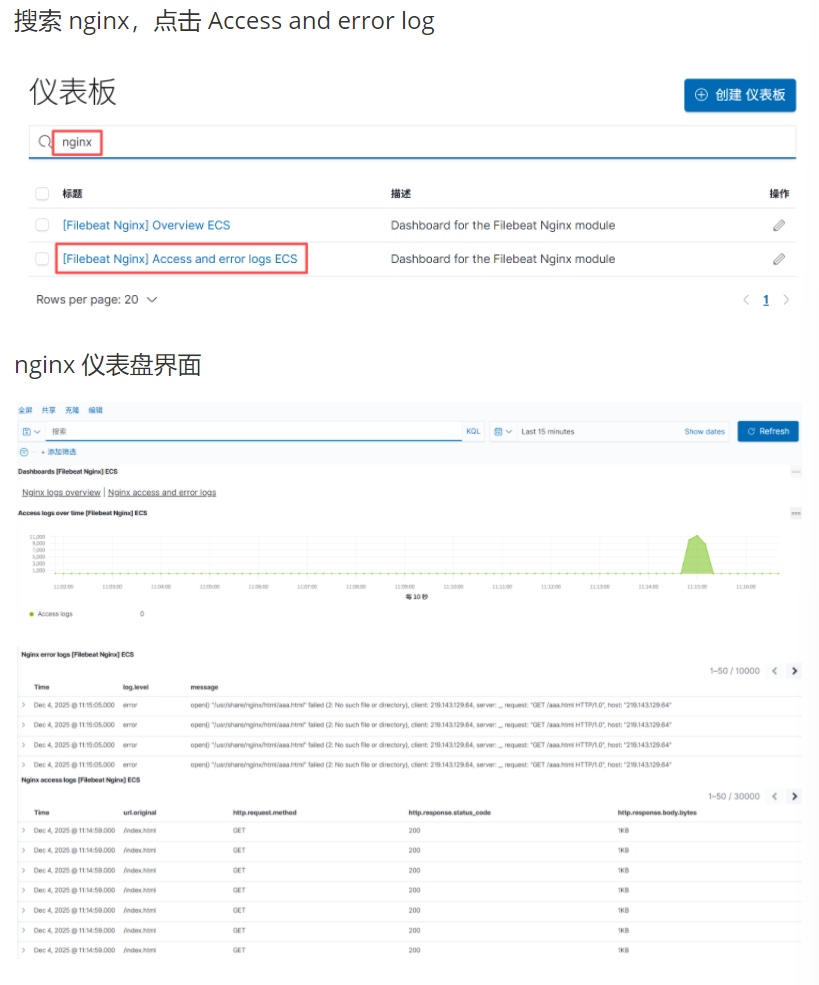Tick checkbox for Access and error logs ECS

click(x=42, y=259)
